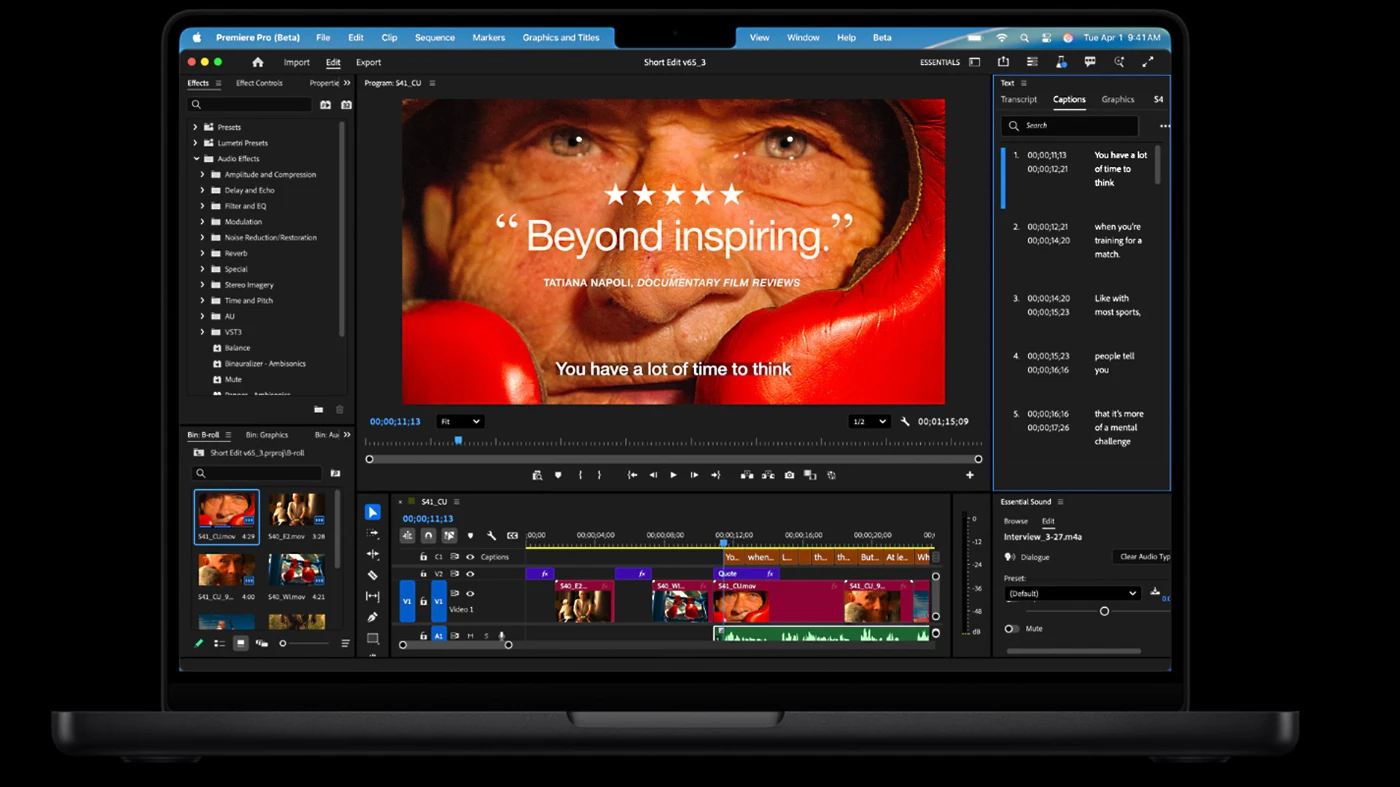Screen dimensions: 1400x787
Task: Click the Add Marker icon in the Program monitor
Action: (558, 475)
